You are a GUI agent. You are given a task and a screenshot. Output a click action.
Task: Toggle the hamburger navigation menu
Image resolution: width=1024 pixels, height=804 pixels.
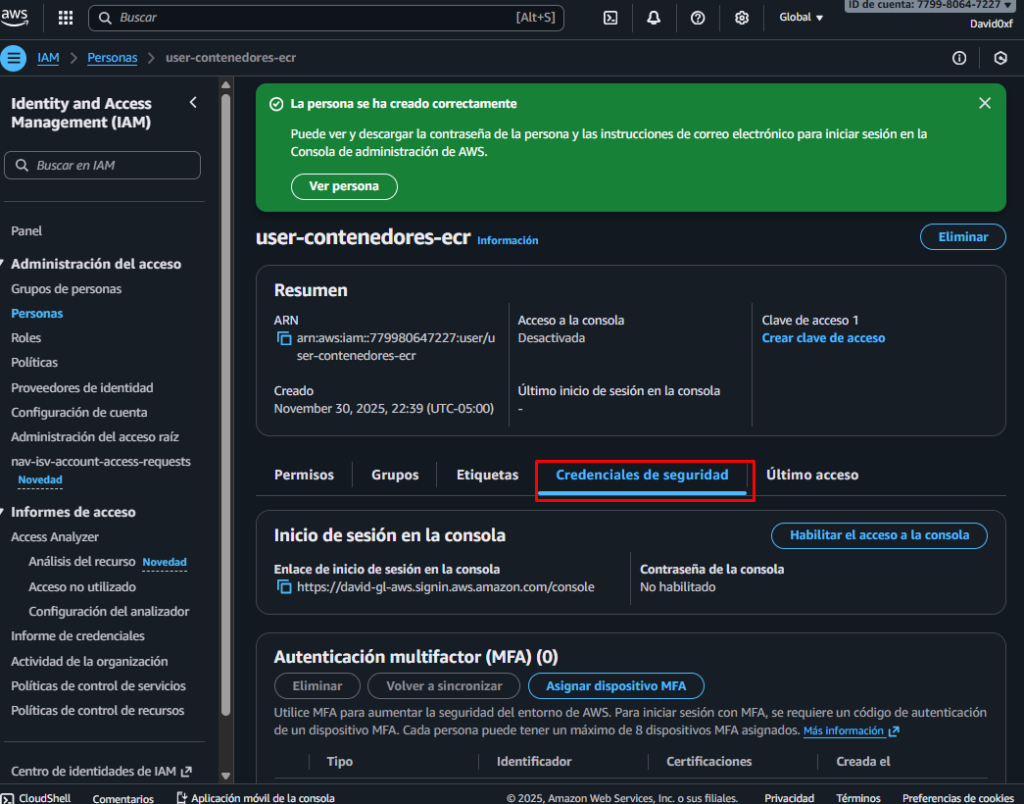point(14,58)
